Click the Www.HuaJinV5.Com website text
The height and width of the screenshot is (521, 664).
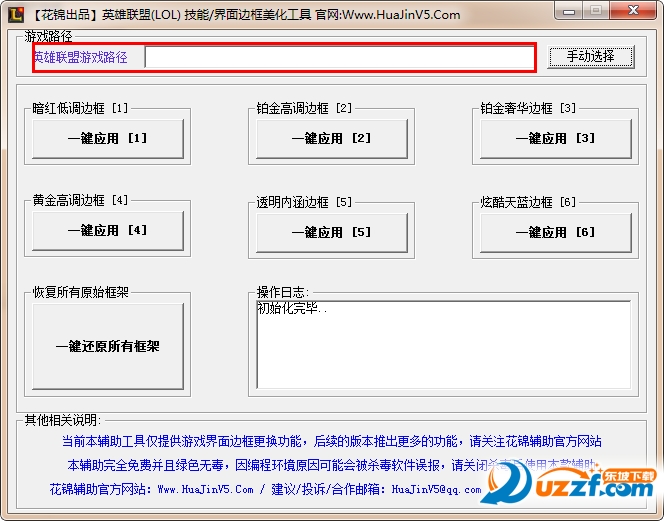[x=205, y=490]
